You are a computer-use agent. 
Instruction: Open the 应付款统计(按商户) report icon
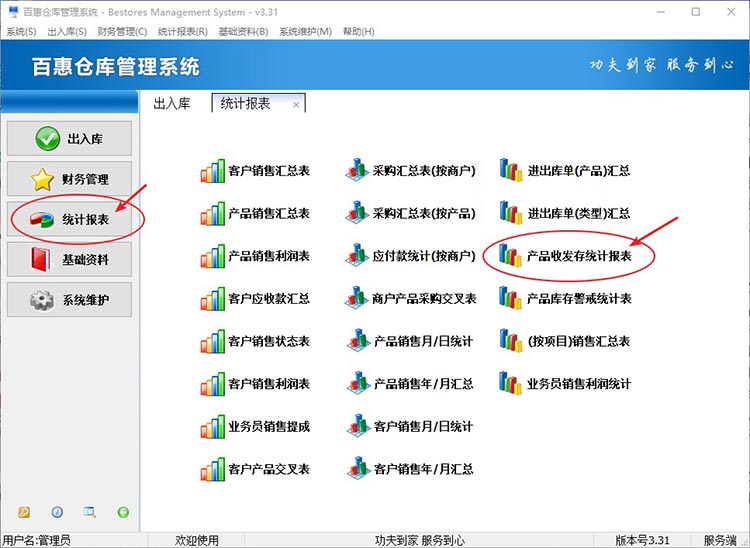(x=357, y=255)
